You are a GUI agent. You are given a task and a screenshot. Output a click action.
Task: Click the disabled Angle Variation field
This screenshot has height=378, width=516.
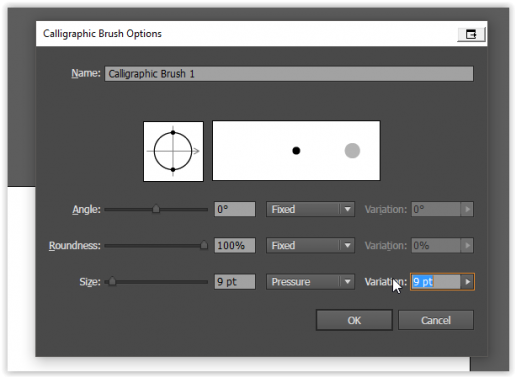(436, 209)
